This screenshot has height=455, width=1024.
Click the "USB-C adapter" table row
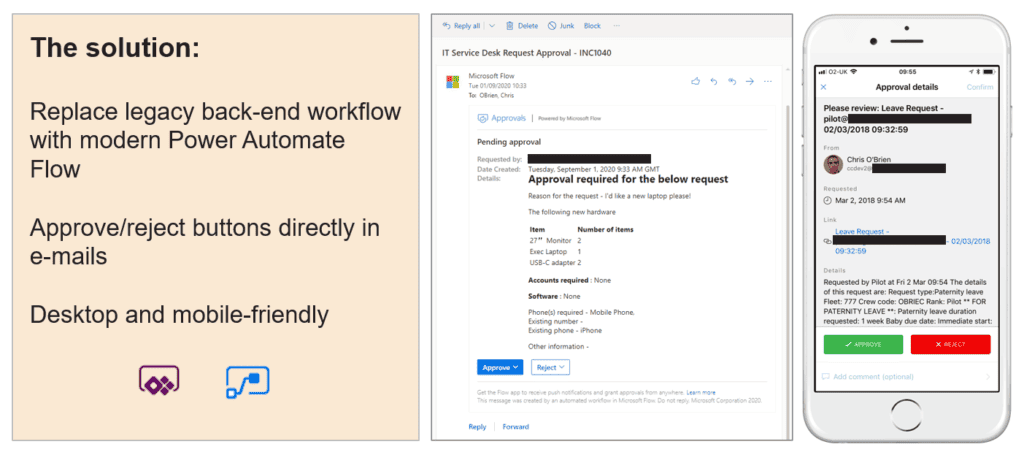555,262
